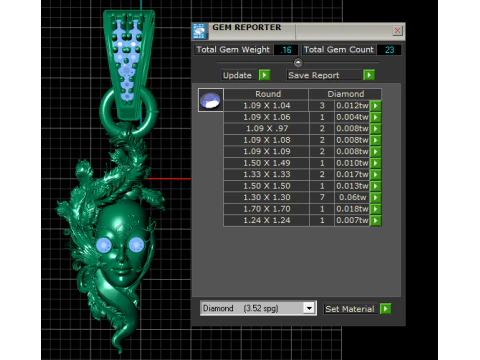Click the Round column header
Image resolution: width=480 pixels, height=360 pixels.
point(266,94)
